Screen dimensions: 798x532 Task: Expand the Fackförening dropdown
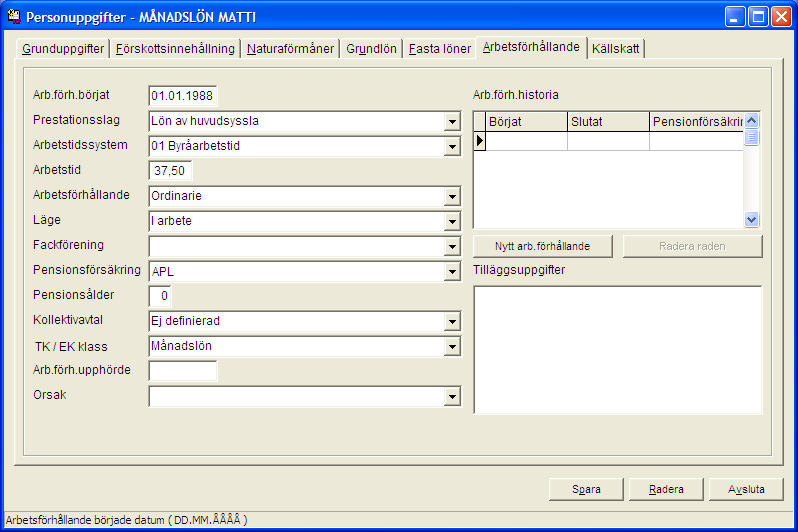tap(452, 246)
